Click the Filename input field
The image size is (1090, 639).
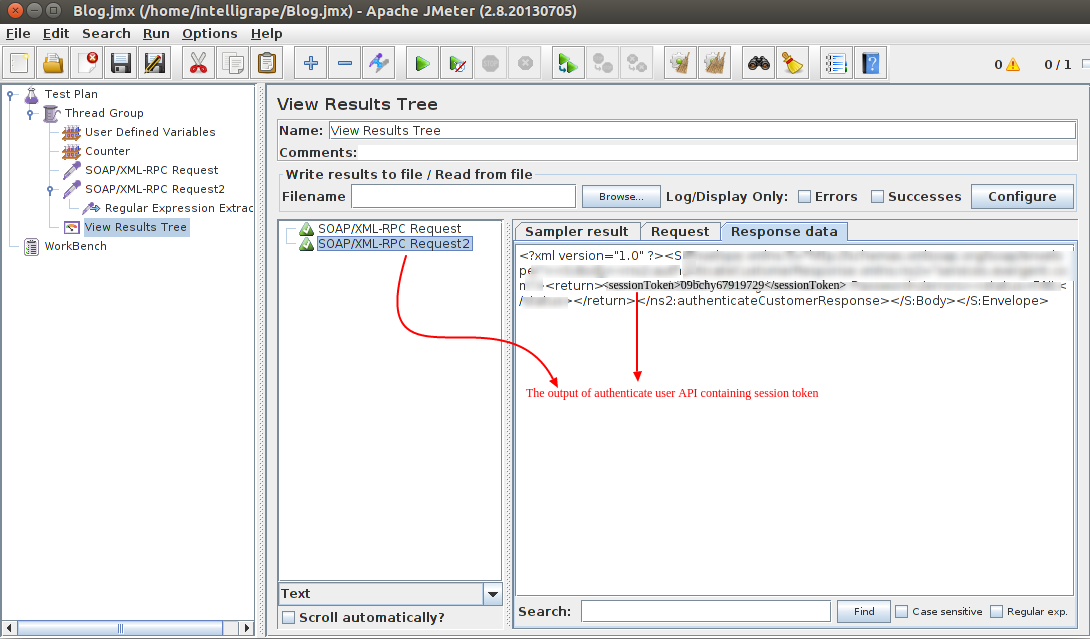464,197
